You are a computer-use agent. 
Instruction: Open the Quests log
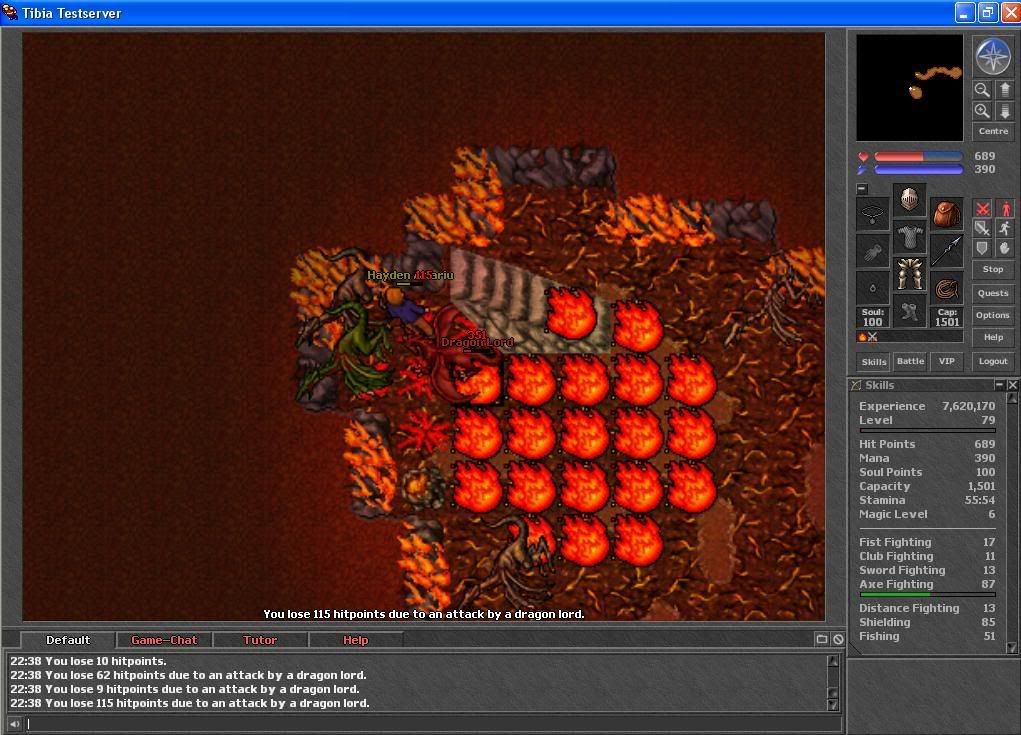click(993, 293)
